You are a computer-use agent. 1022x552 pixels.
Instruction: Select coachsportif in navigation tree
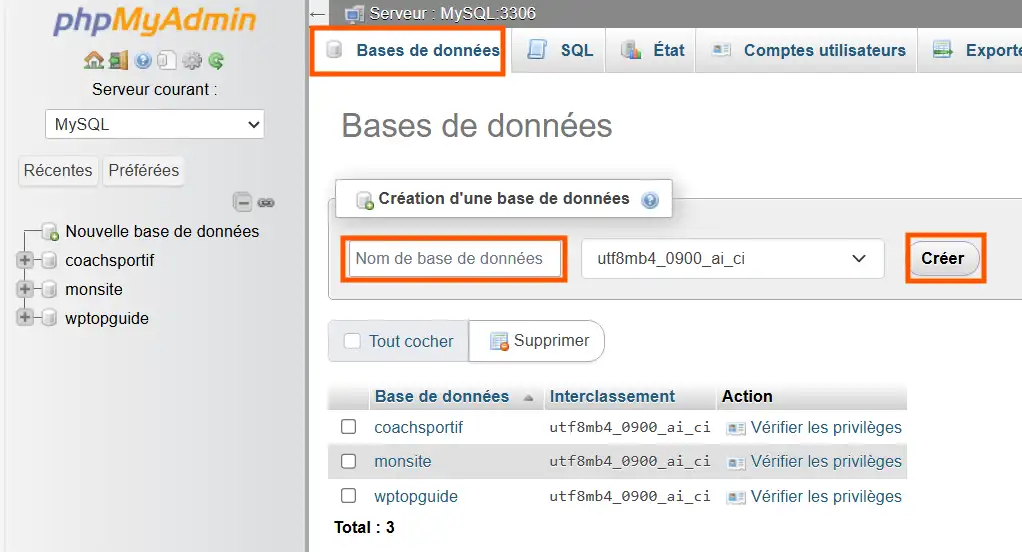tap(110, 261)
